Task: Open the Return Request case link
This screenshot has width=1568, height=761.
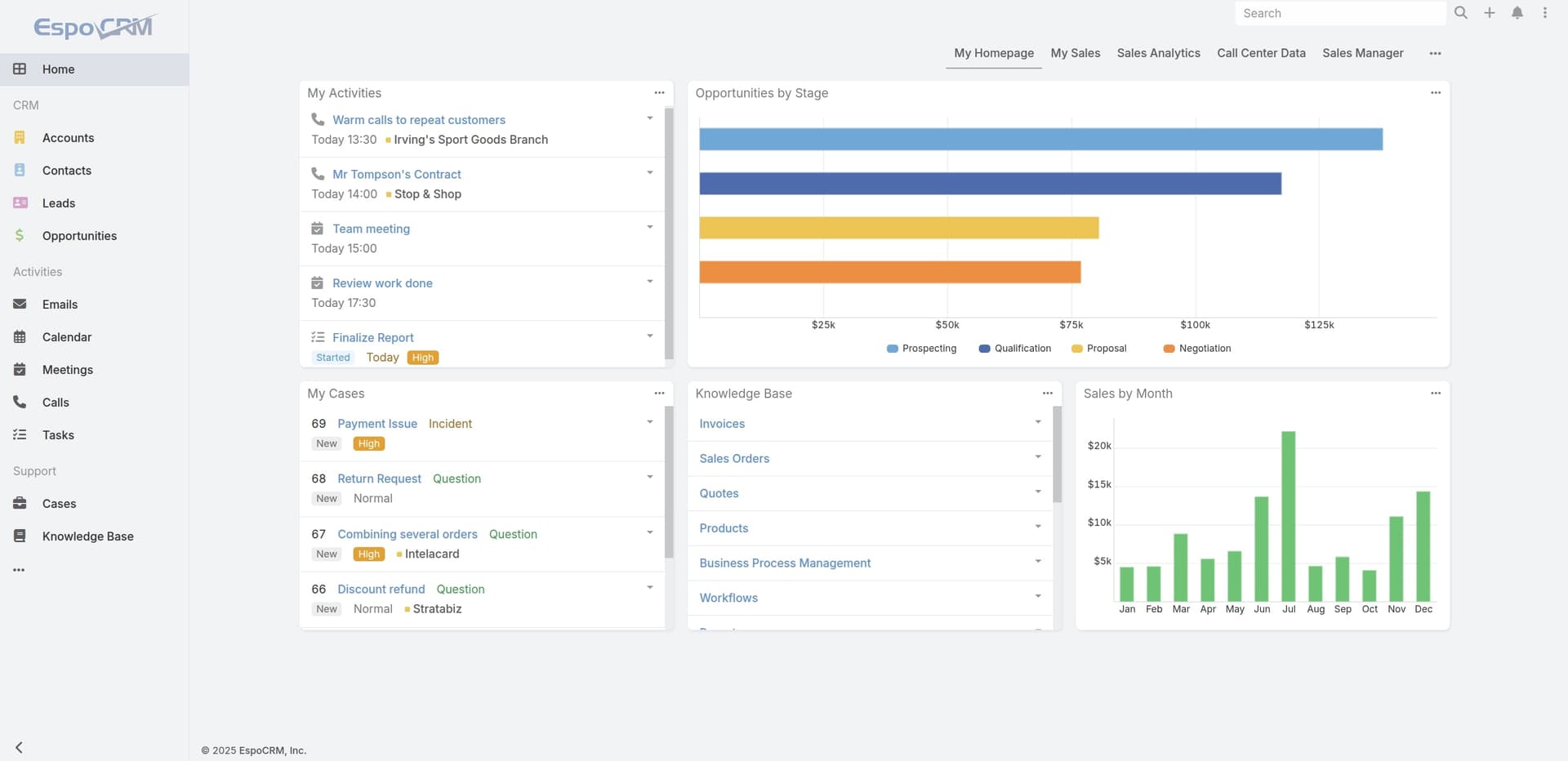Action: click(x=380, y=479)
